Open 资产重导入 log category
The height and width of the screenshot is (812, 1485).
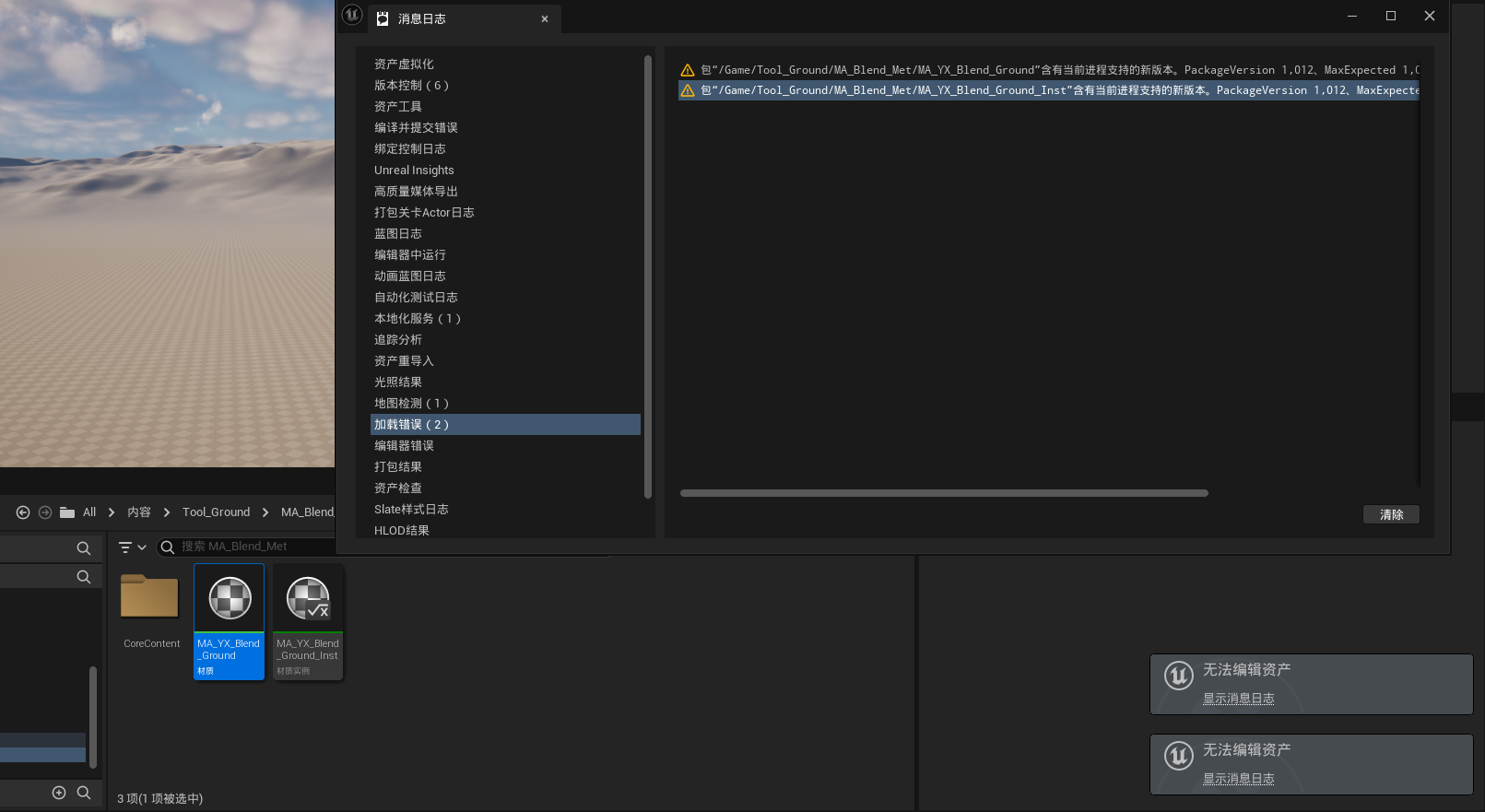[505, 360]
